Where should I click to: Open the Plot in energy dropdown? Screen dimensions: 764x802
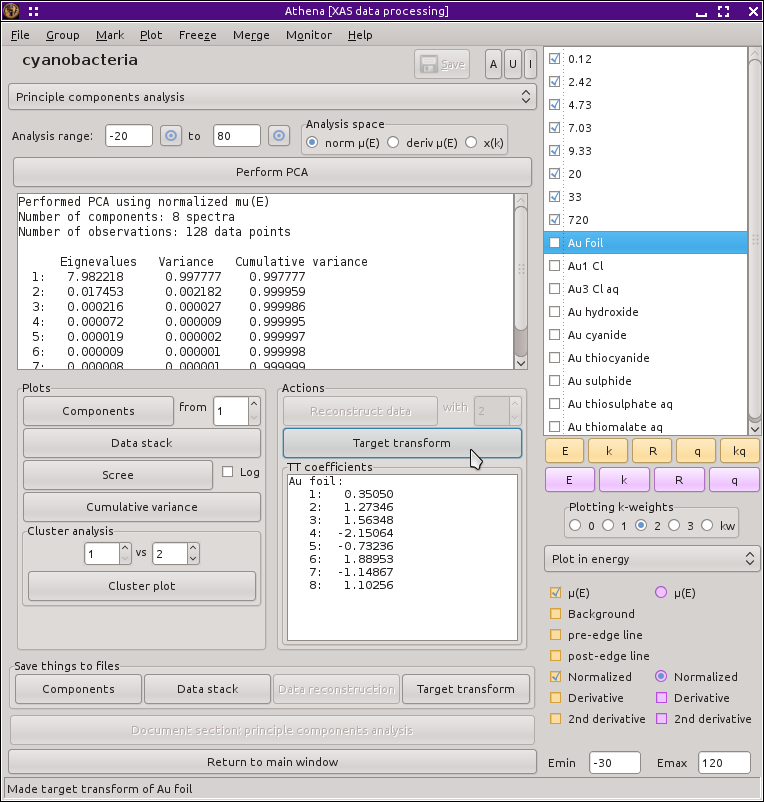[652, 559]
